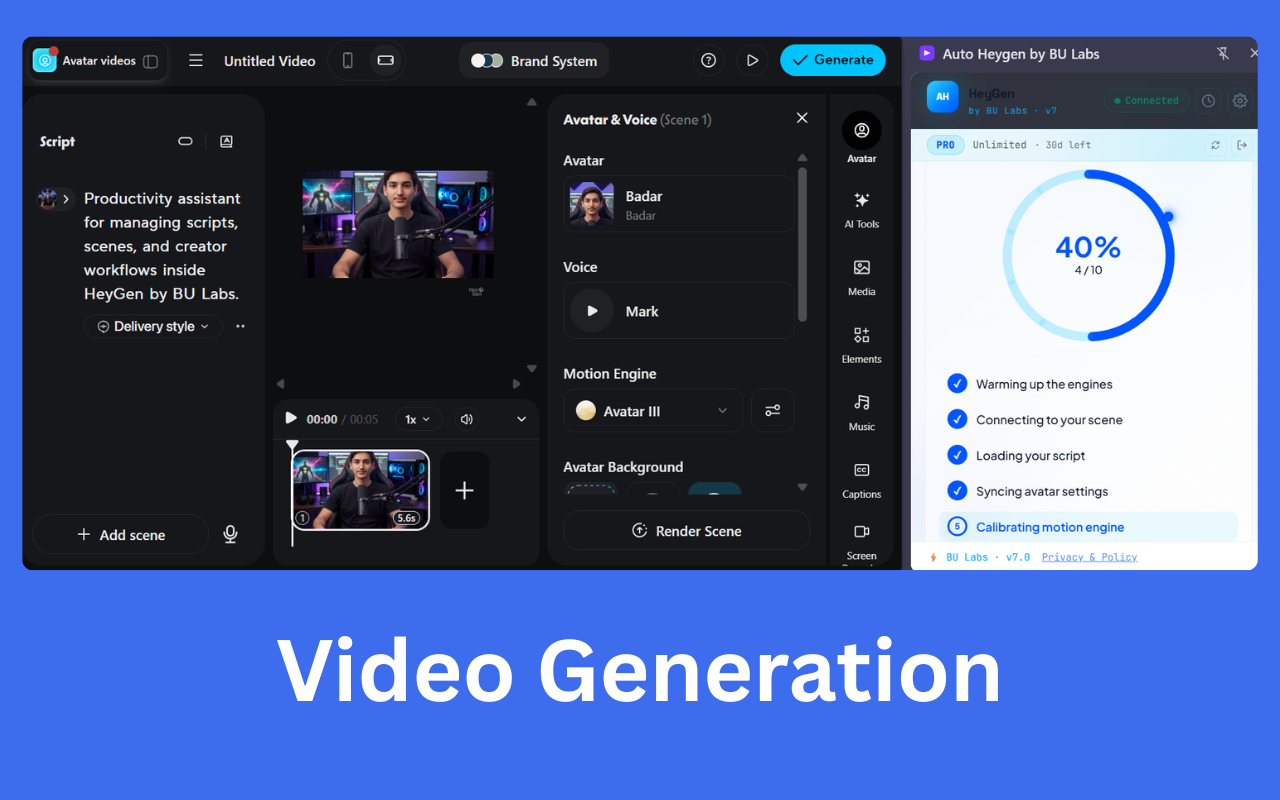Open the Music panel
Screen dimensions: 1280x800
point(861,412)
